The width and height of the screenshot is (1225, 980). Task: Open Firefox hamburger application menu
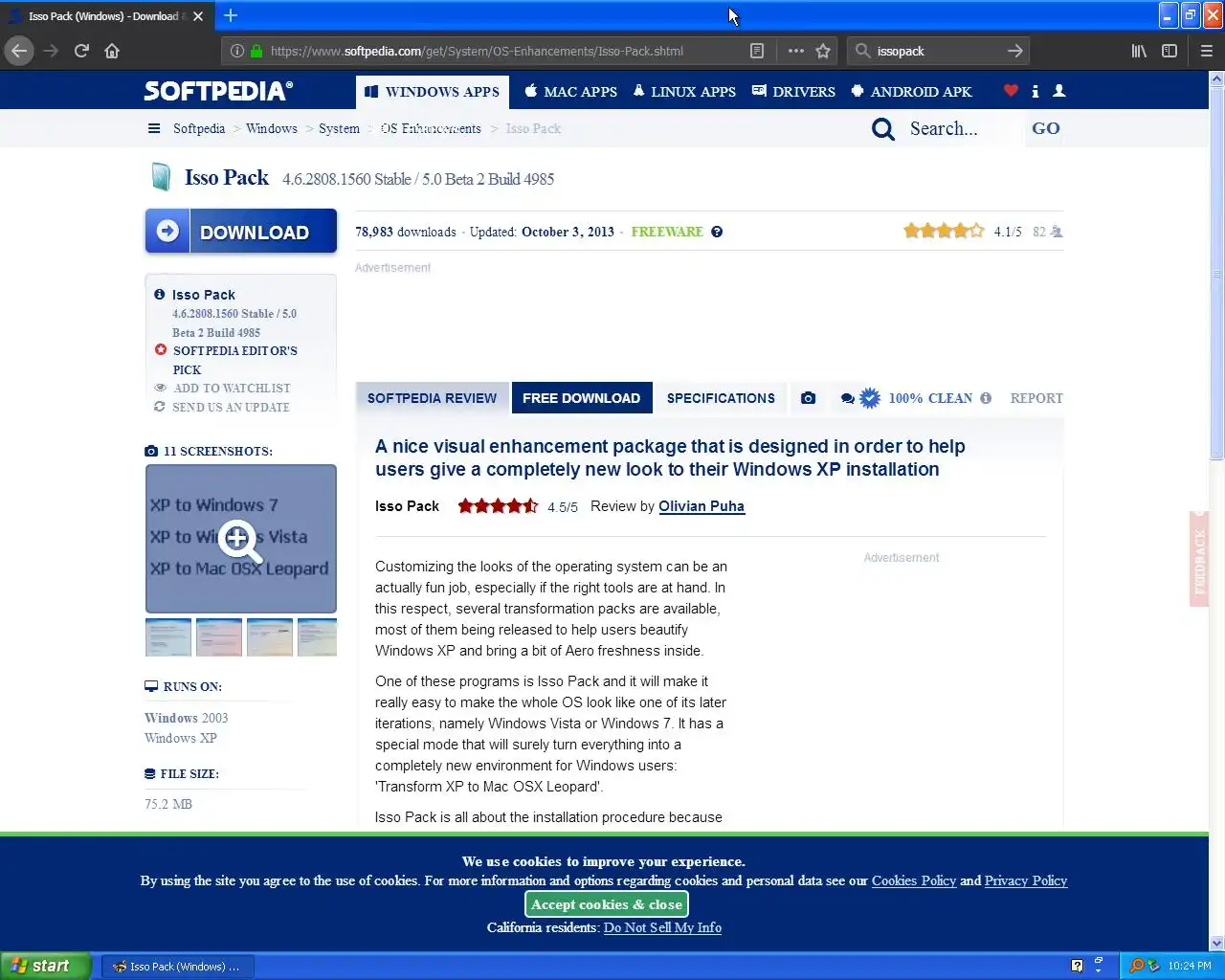click(1207, 51)
